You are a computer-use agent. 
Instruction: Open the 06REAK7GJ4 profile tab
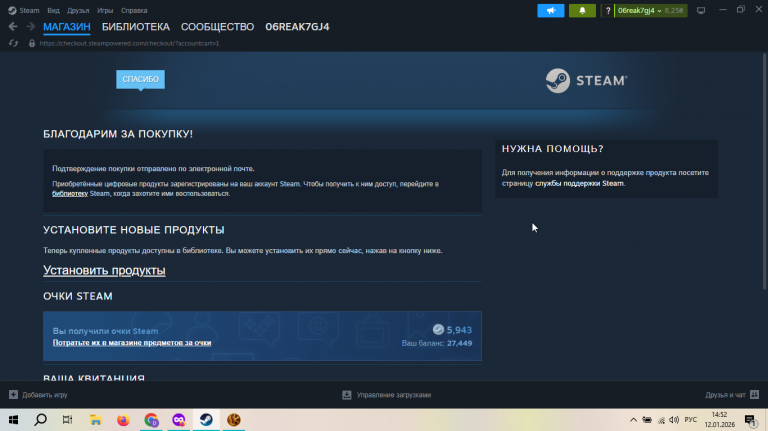pos(297,27)
